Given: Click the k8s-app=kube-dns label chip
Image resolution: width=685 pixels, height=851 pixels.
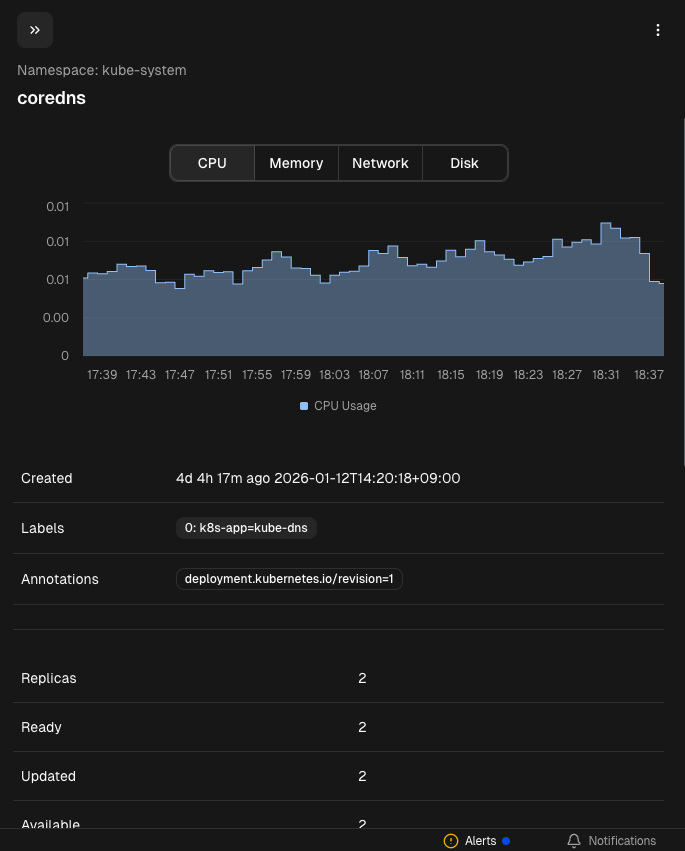Looking at the screenshot, I should click(x=246, y=528).
